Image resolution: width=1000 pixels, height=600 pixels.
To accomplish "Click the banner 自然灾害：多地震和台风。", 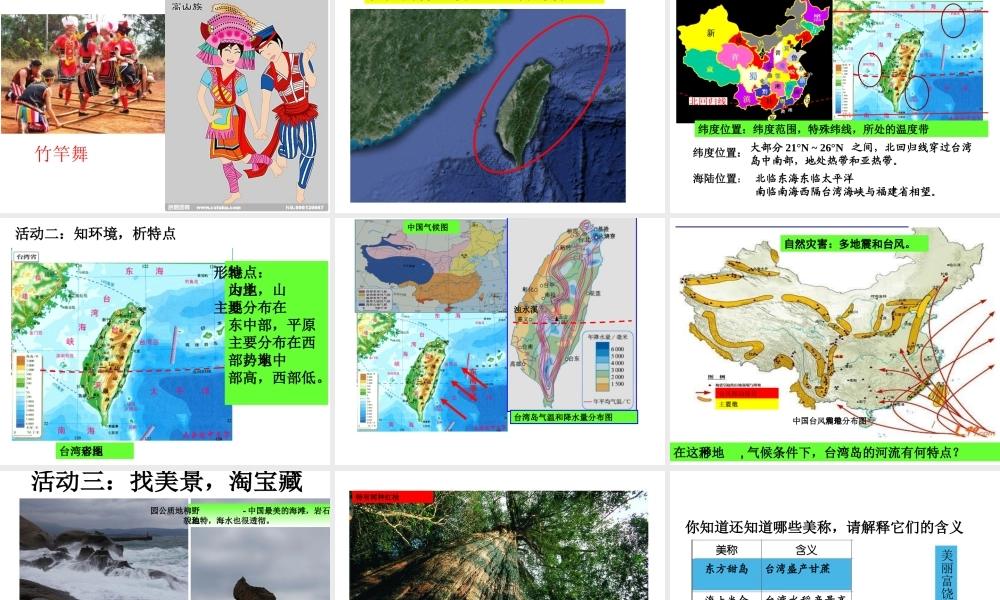I will [855, 244].
